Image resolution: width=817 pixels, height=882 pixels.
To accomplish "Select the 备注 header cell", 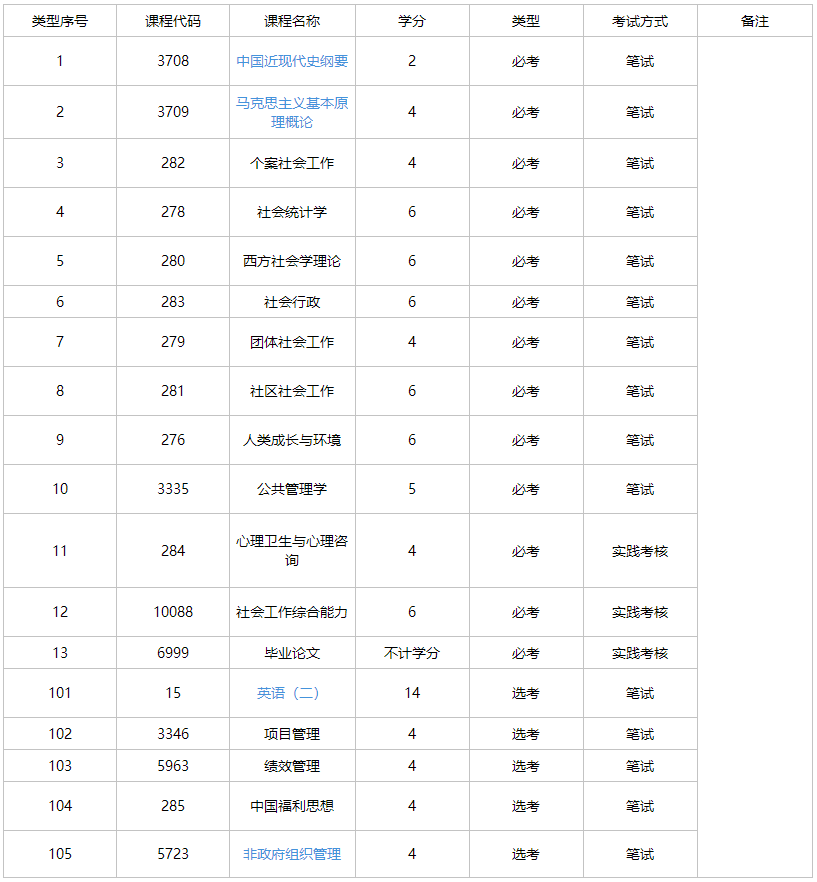I will [755, 21].
